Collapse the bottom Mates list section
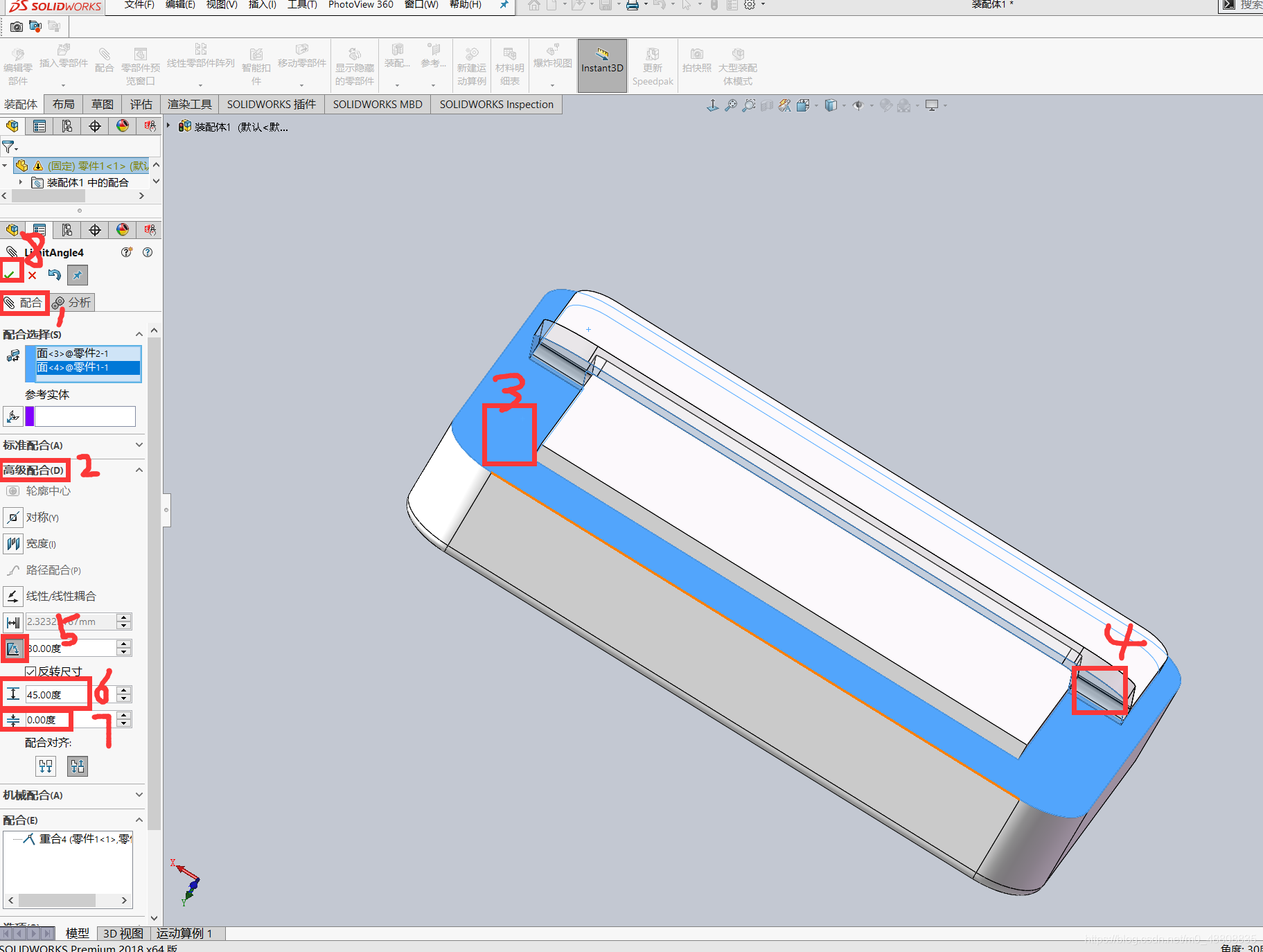Screen dimensions: 1263x952 click(139, 820)
